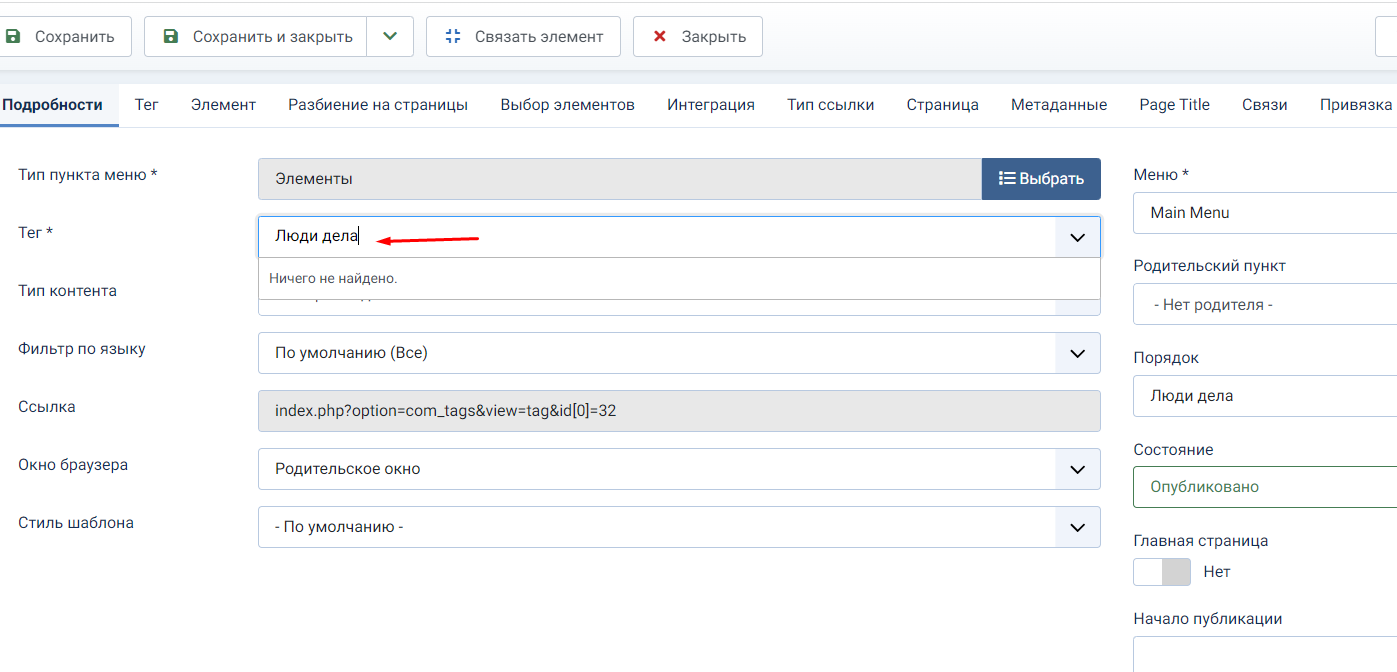Click the Тип контента label
Viewport: 1397px width, 672px height.
click(67, 291)
